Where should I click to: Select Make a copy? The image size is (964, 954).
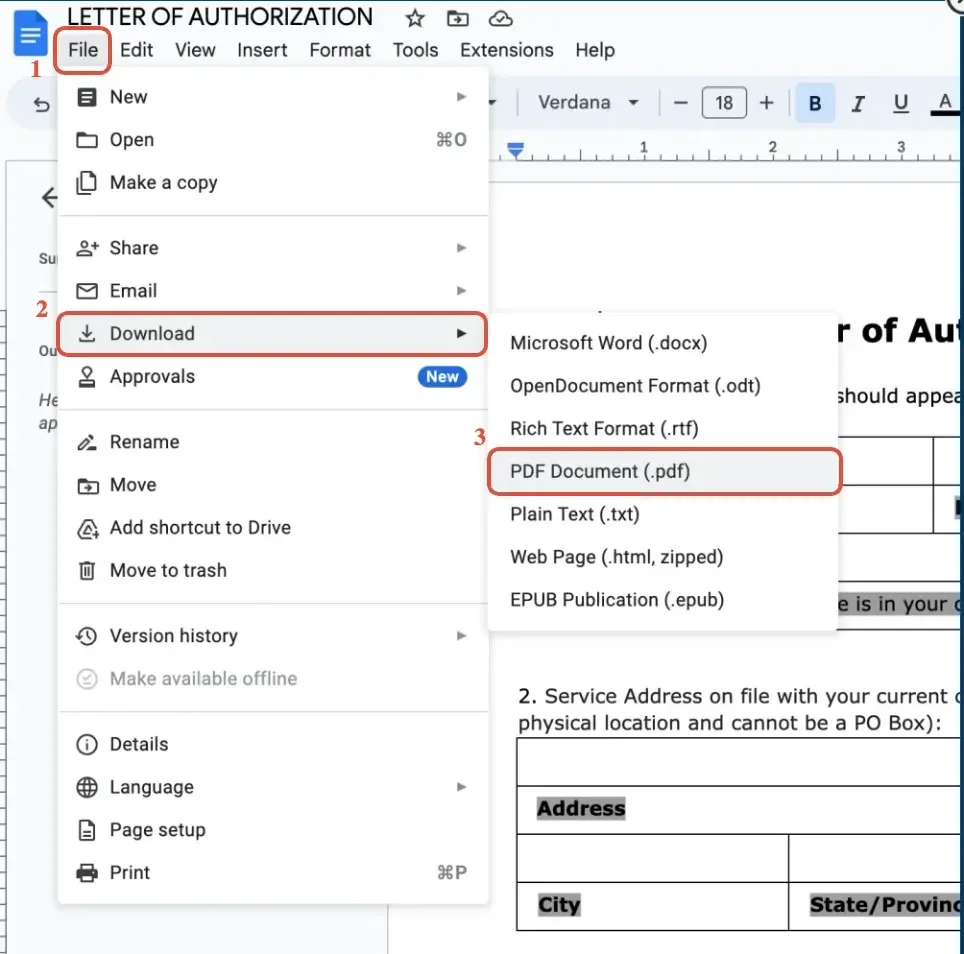point(273,183)
